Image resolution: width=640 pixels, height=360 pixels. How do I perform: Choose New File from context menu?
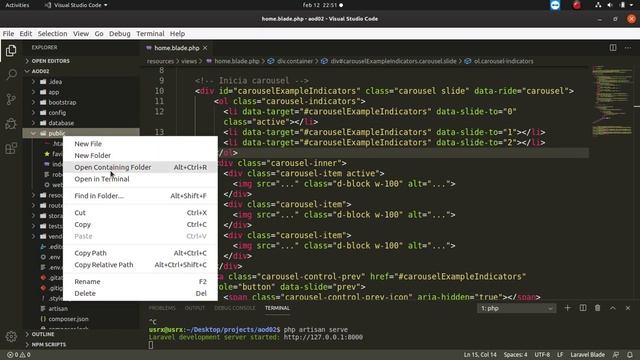140,144
